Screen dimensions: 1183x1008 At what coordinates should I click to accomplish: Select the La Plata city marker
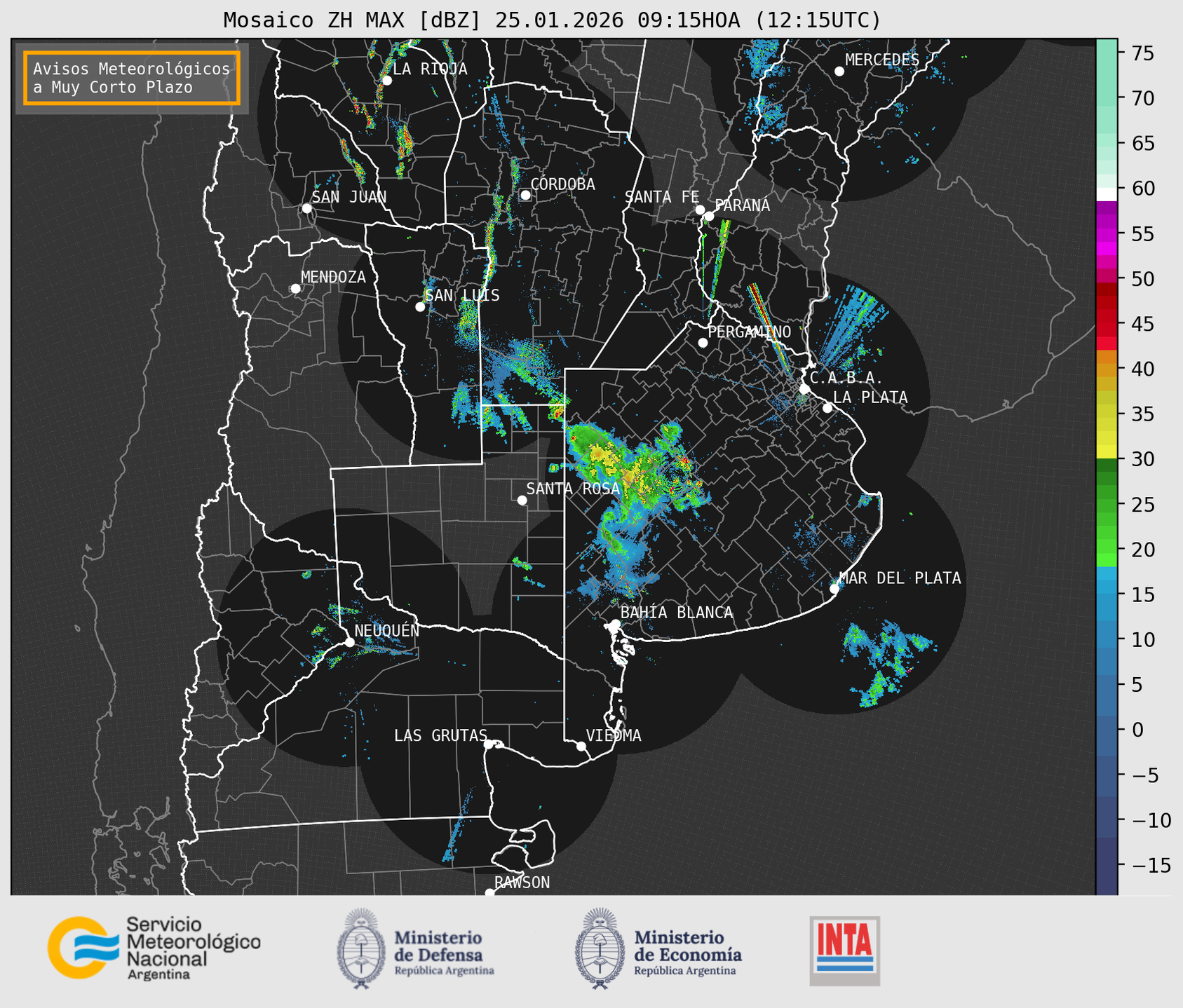click(827, 408)
